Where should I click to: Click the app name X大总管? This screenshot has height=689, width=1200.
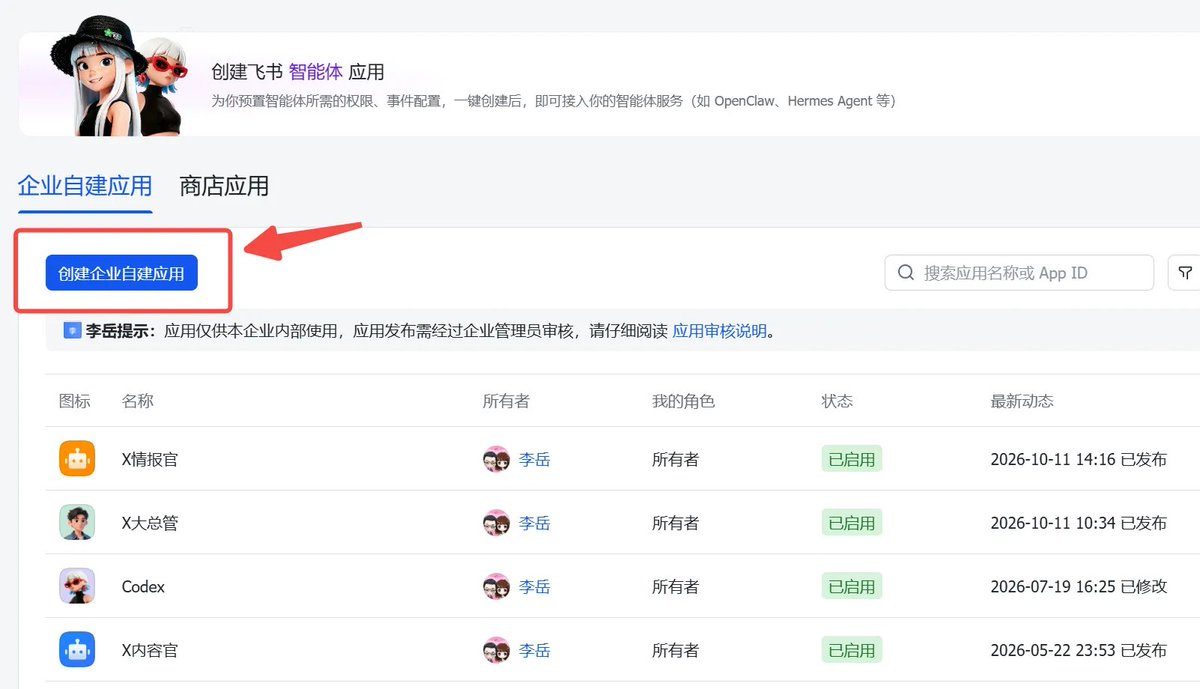pyautogui.click(x=150, y=523)
